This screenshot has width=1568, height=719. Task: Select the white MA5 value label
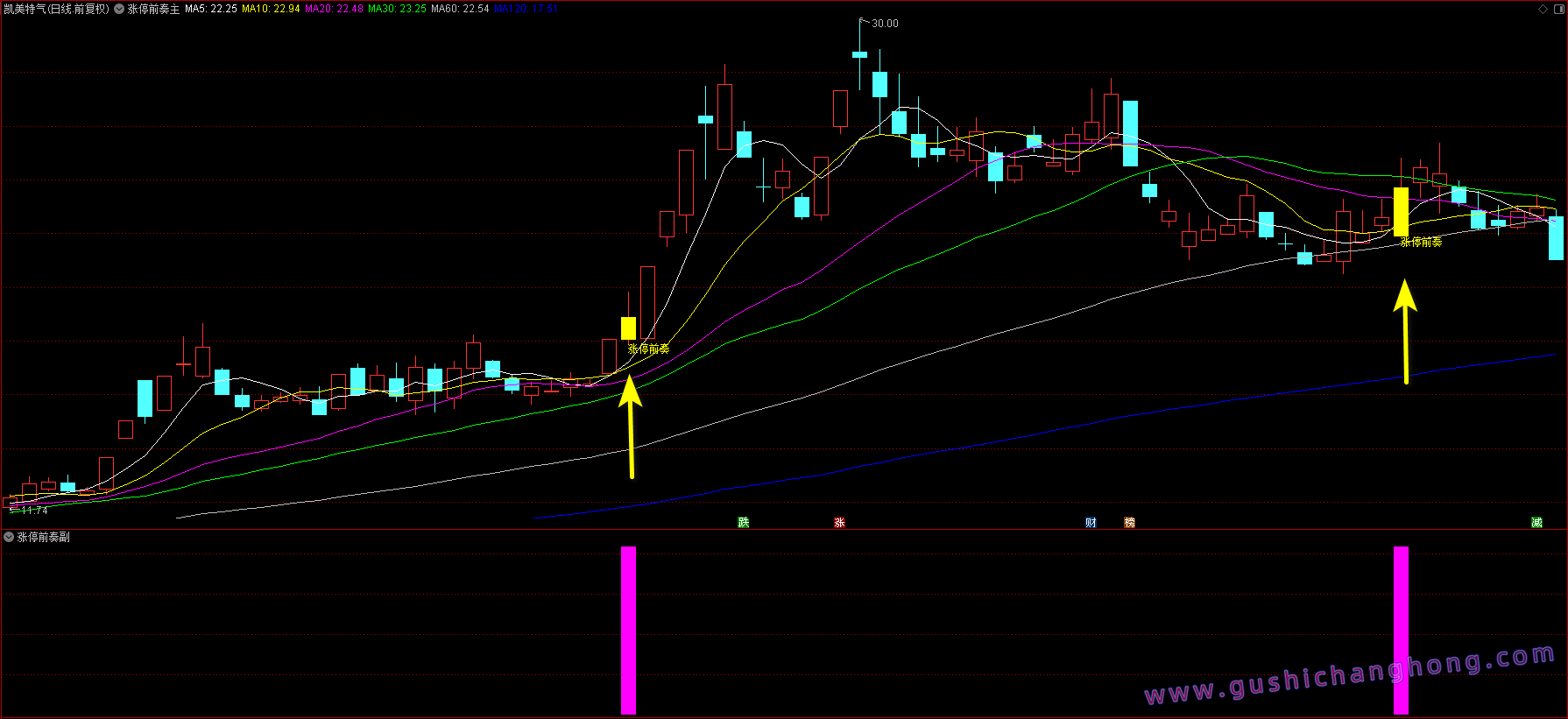tap(211, 9)
